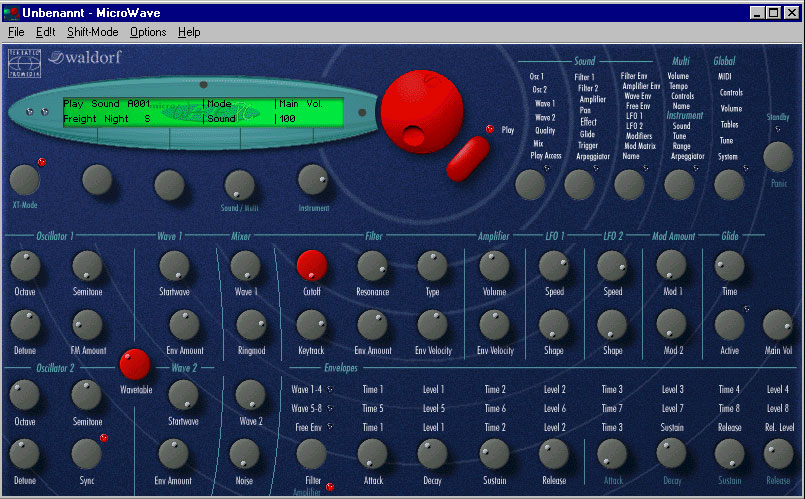Click the Wave 1 Startwave knob
The height and width of the screenshot is (499, 805).
(174, 266)
